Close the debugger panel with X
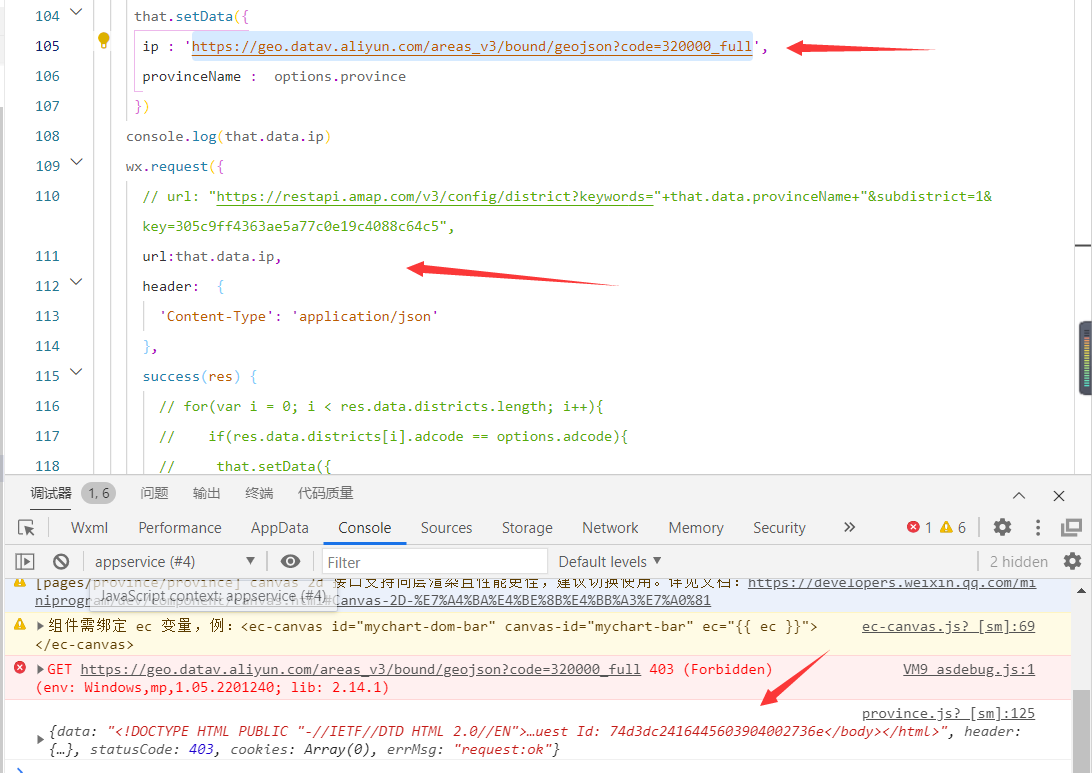The image size is (1092, 773). pyautogui.click(x=1059, y=495)
